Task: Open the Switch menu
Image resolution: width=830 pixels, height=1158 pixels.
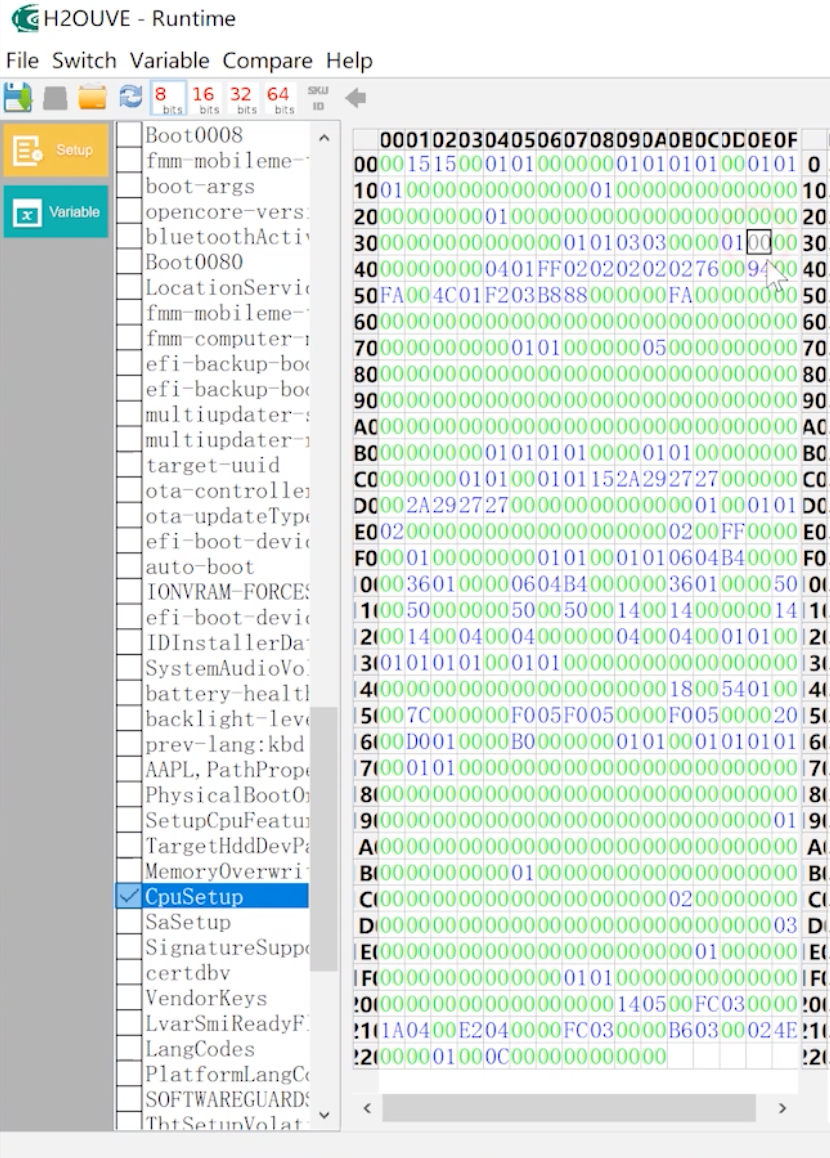Action: pyautogui.click(x=84, y=61)
